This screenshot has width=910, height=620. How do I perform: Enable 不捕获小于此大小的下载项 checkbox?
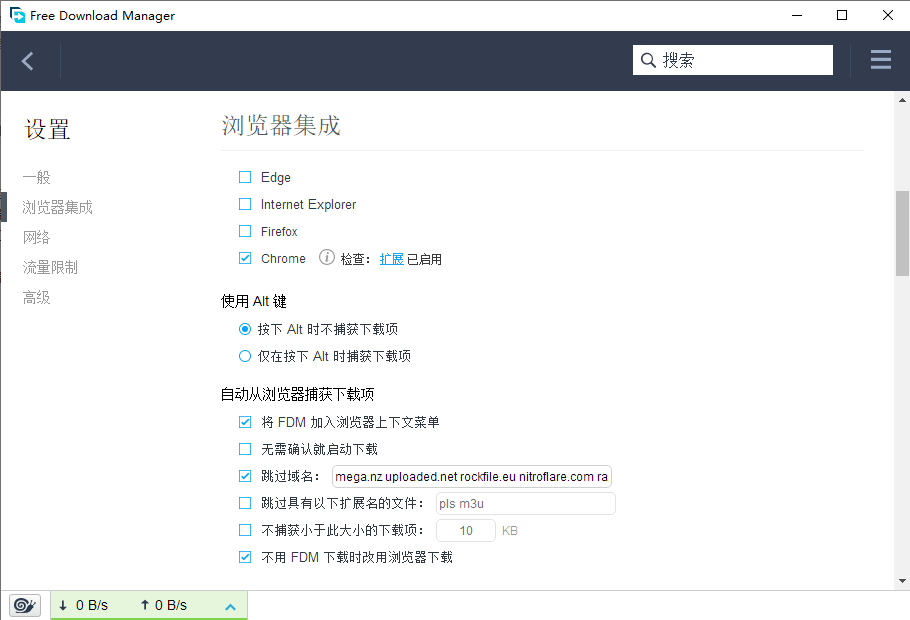pyautogui.click(x=245, y=530)
